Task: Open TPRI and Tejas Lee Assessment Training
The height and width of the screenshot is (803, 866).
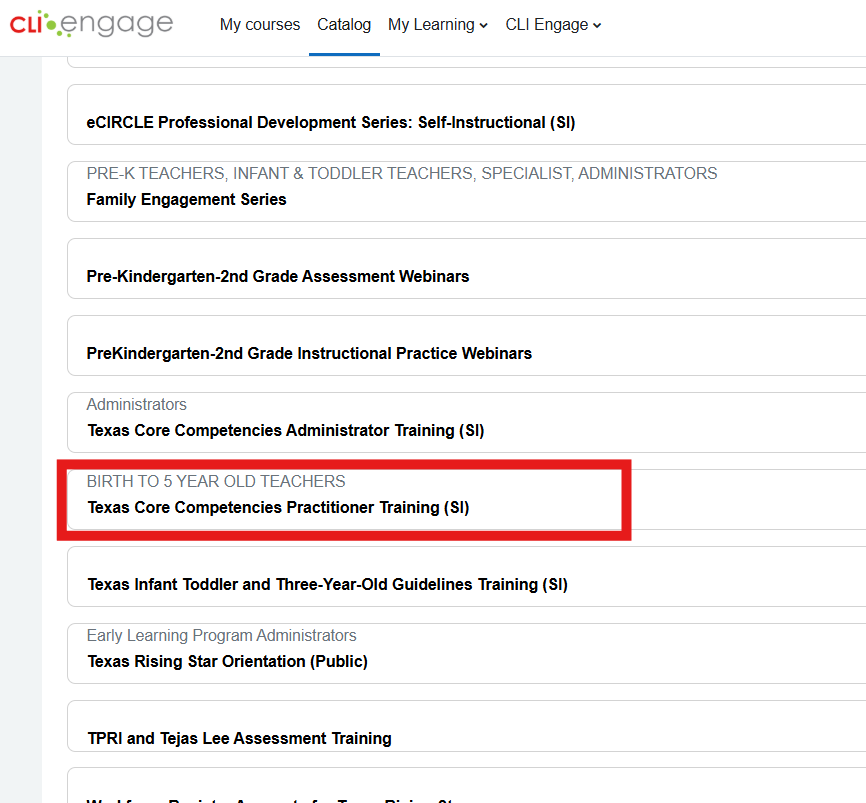Action: pyautogui.click(x=239, y=739)
